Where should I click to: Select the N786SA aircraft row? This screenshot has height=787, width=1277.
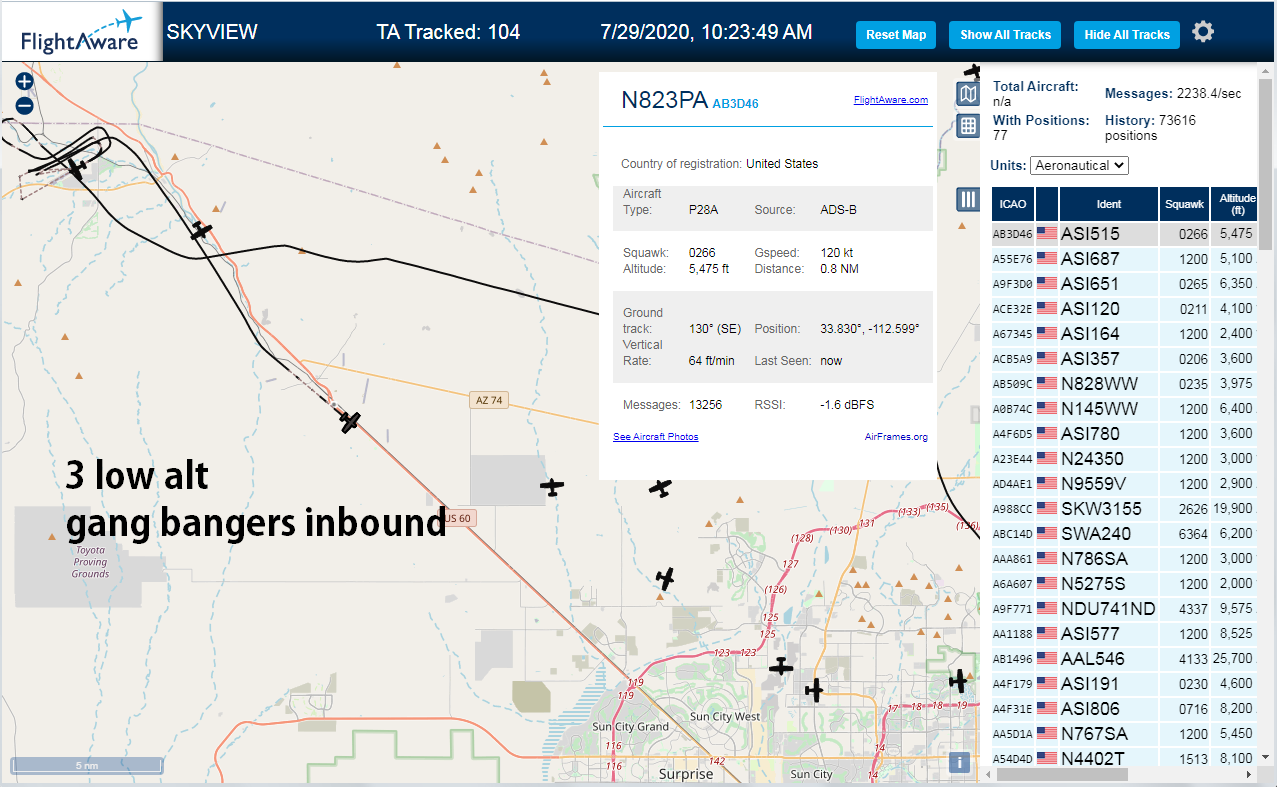(x=1124, y=559)
